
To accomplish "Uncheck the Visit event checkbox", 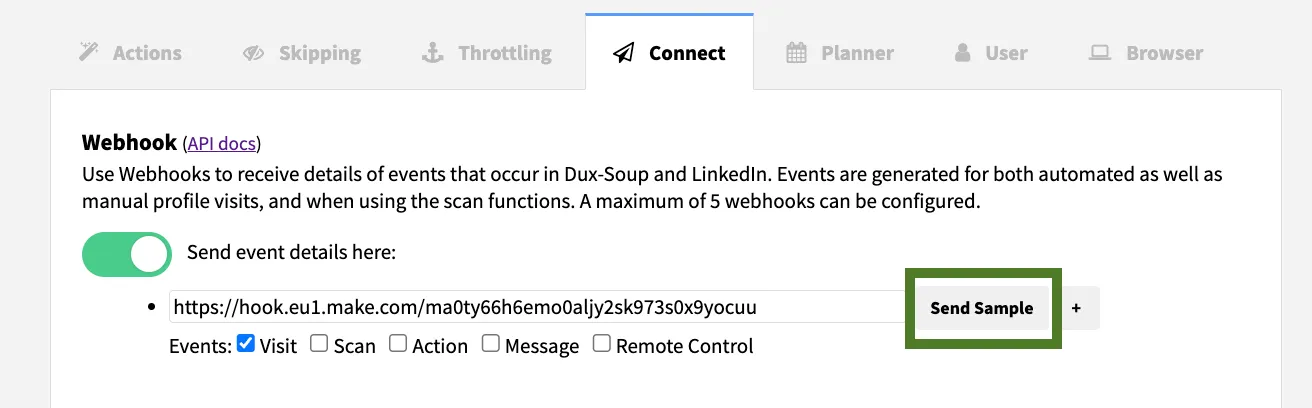I will click(246, 344).
